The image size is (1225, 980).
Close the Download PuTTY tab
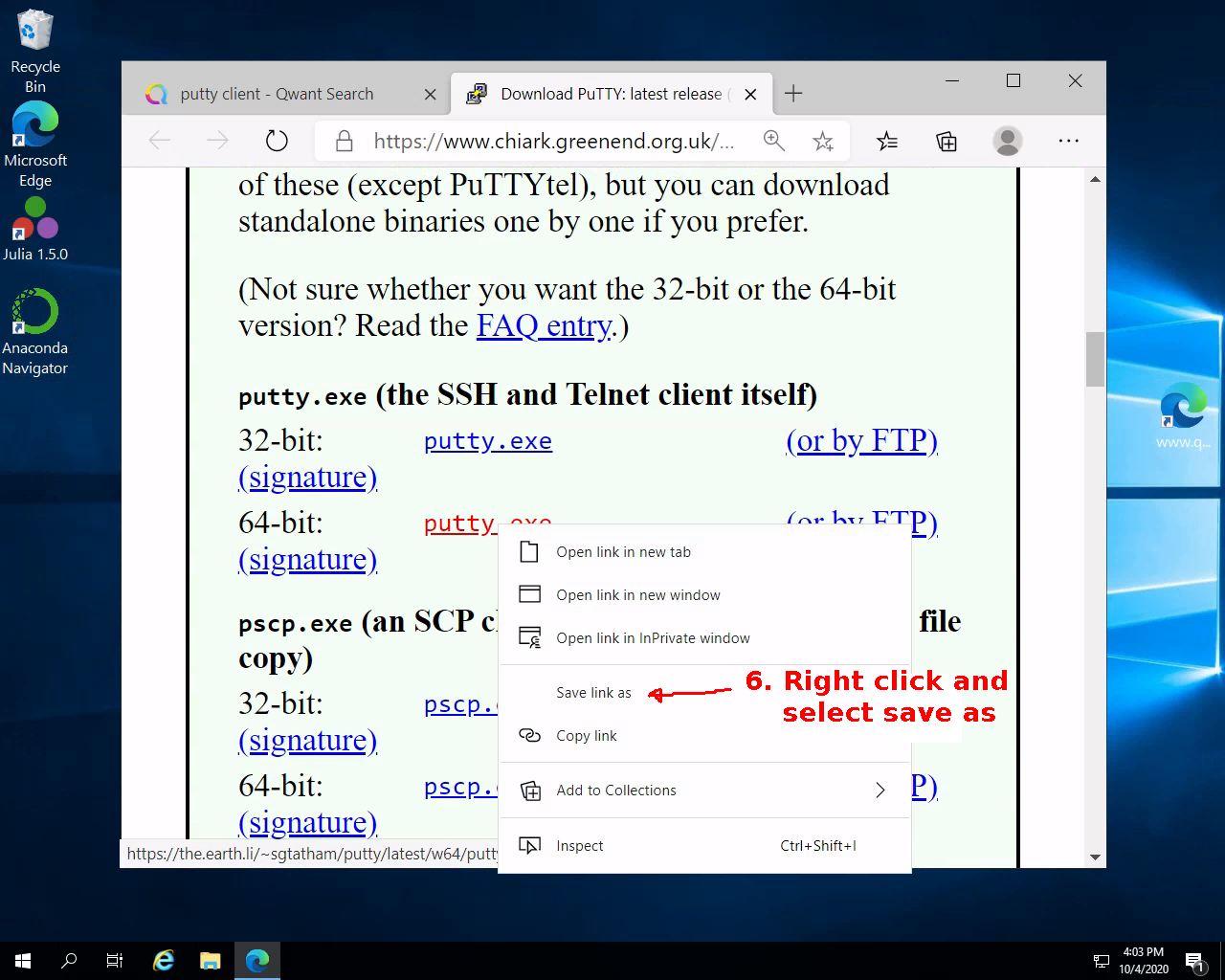point(751,95)
